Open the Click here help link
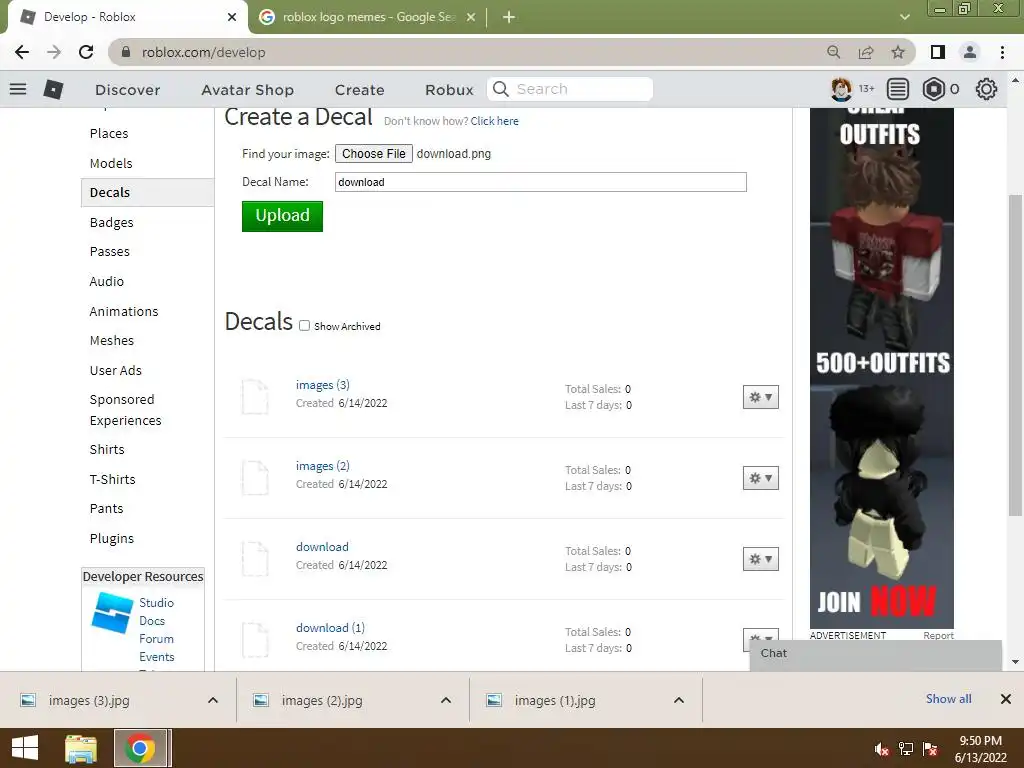 tap(494, 121)
